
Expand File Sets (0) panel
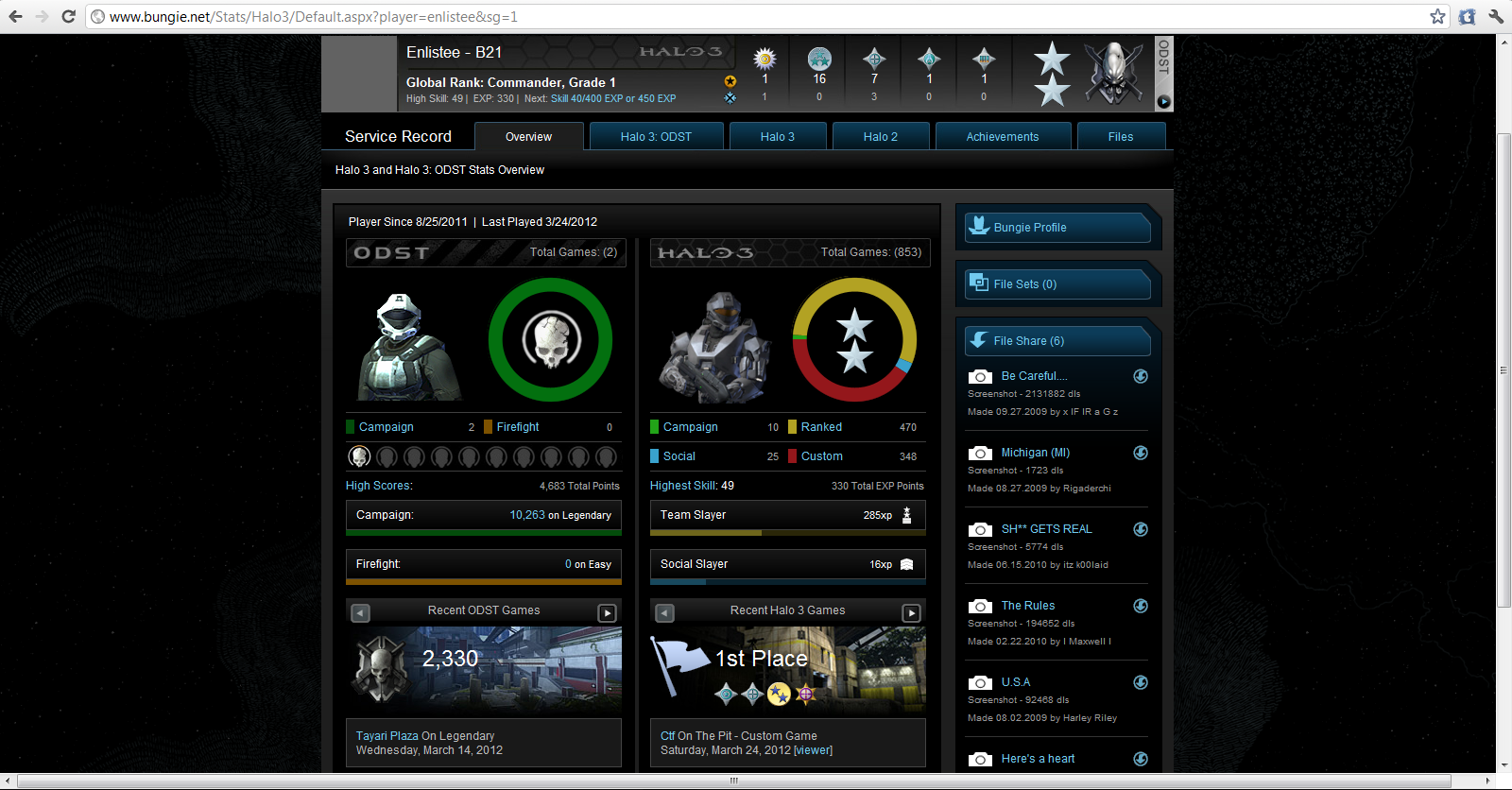click(1057, 284)
